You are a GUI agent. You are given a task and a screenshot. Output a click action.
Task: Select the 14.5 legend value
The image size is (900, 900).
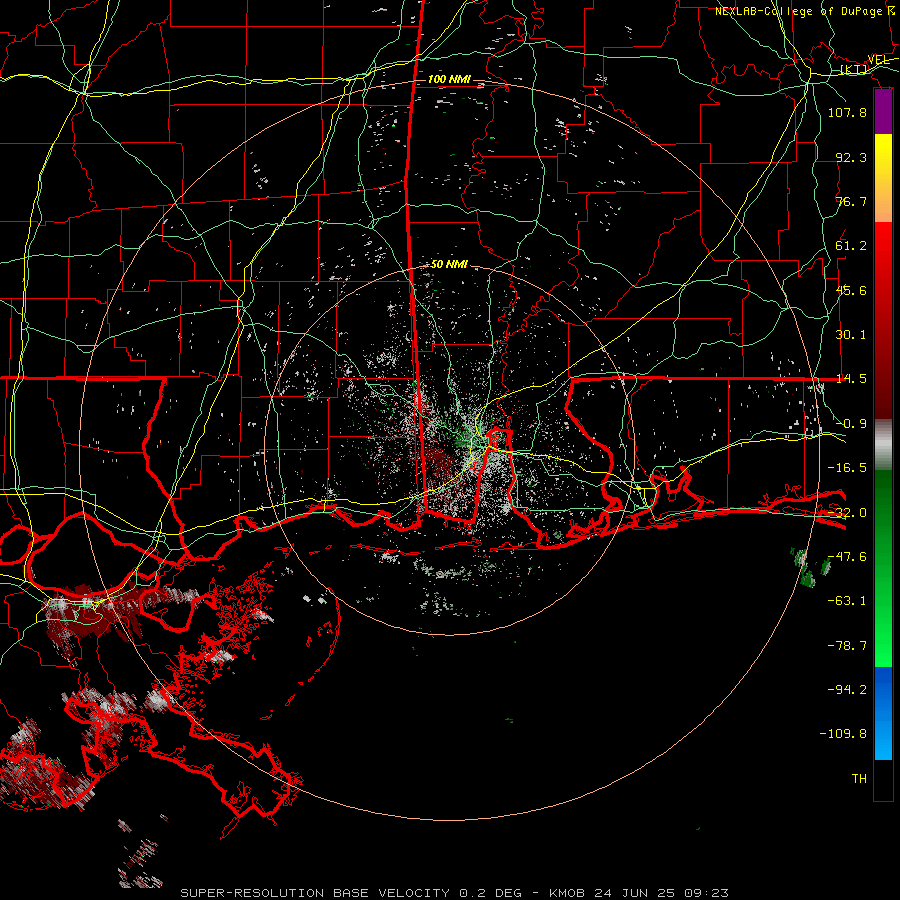(851, 379)
